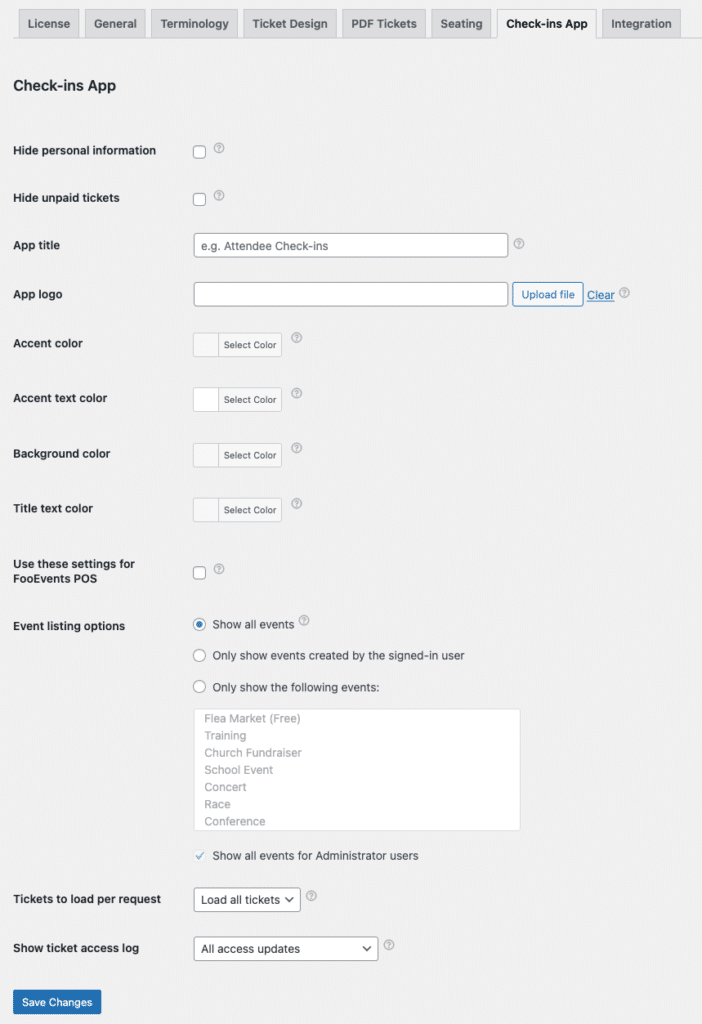Click the Accent color help icon

(296, 339)
